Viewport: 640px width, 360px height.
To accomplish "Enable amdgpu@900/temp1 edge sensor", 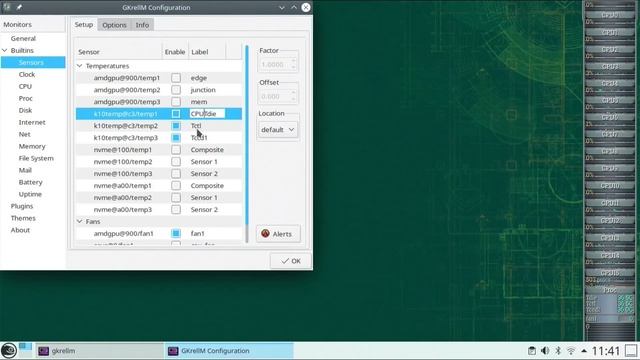I will (176, 78).
